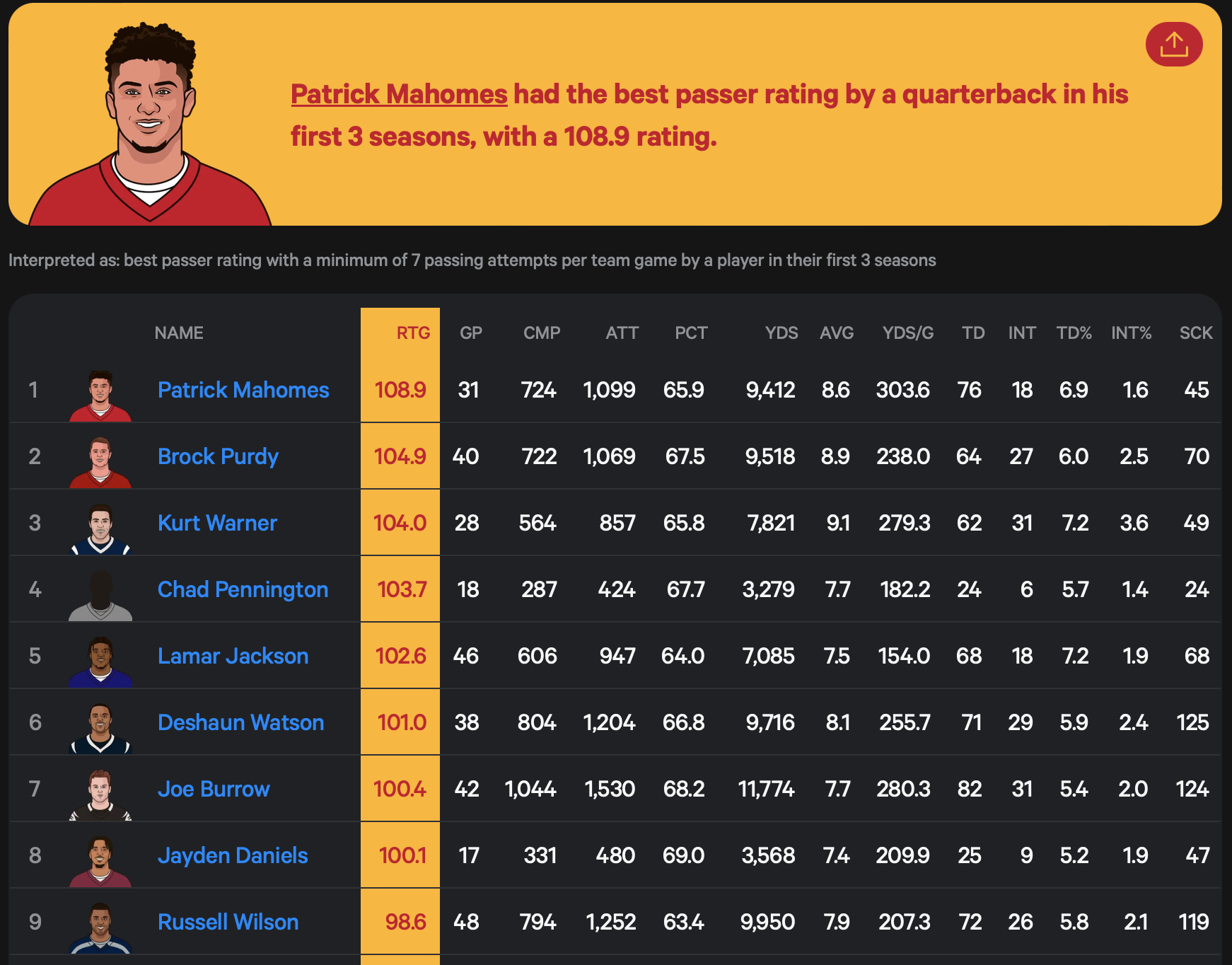Click the red share upload icon

(1173, 45)
